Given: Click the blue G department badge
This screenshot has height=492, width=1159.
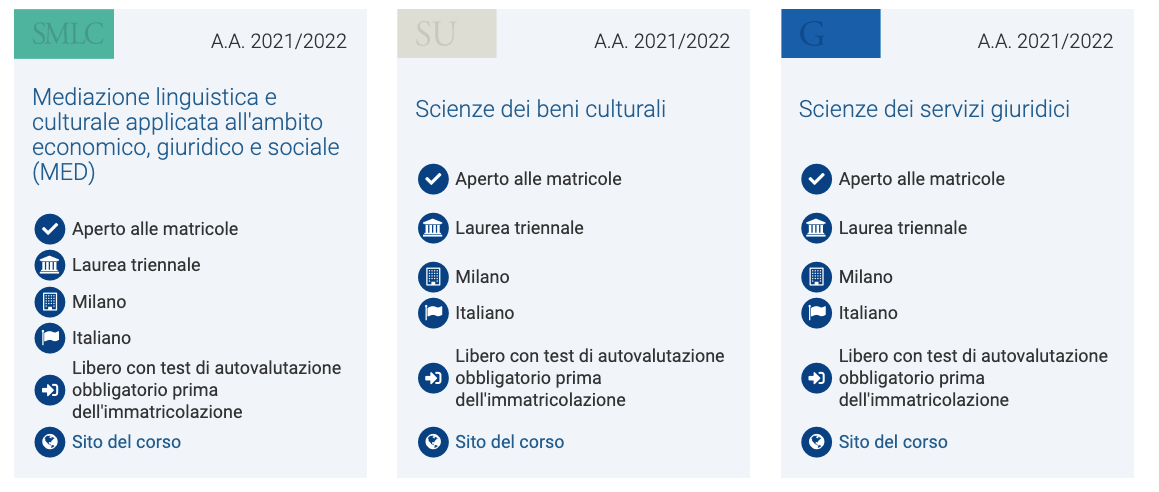Looking at the screenshot, I should 831,33.
